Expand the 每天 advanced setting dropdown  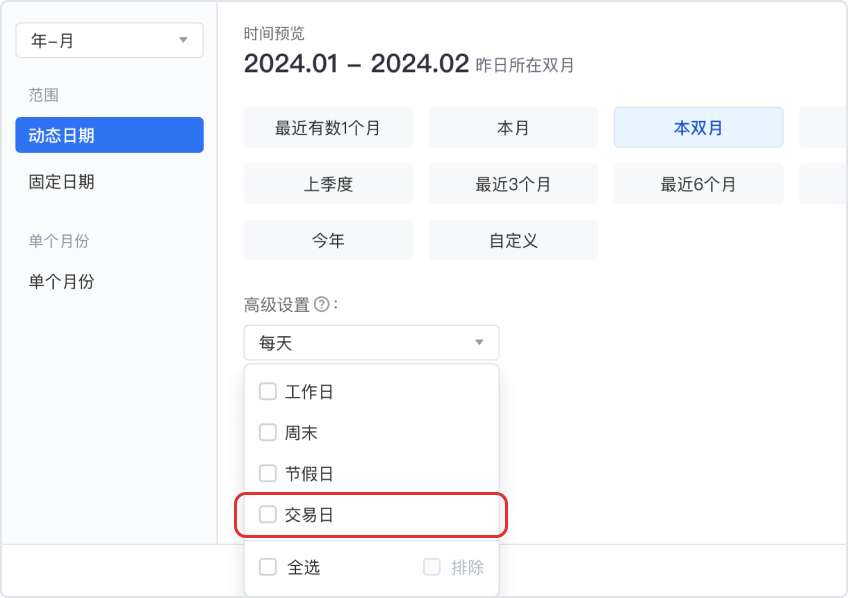370,343
